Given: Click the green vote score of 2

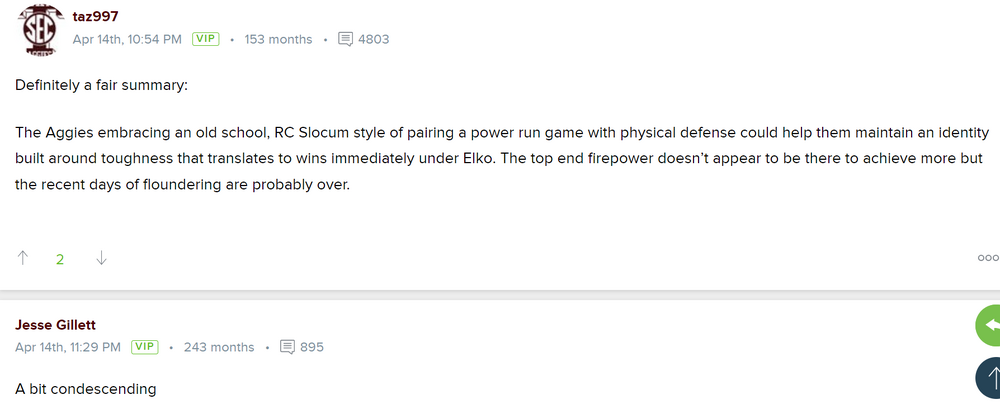Looking at the screenshot, I should [x=60, y=259].
